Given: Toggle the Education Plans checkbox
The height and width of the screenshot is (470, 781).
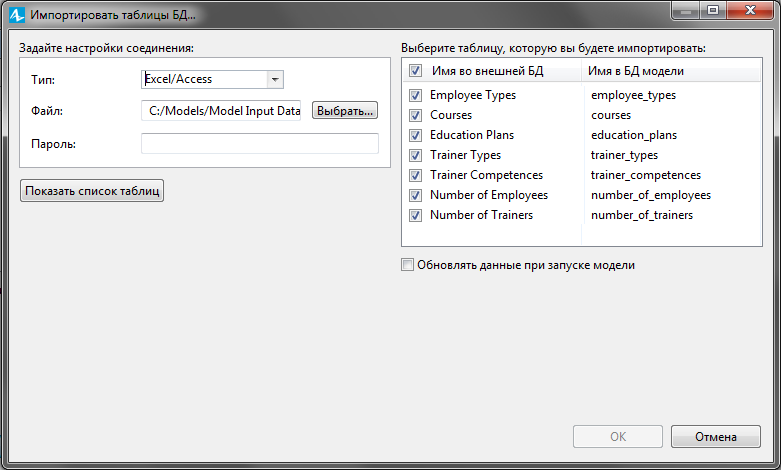Looking at the screenshot, I should 415,135.
